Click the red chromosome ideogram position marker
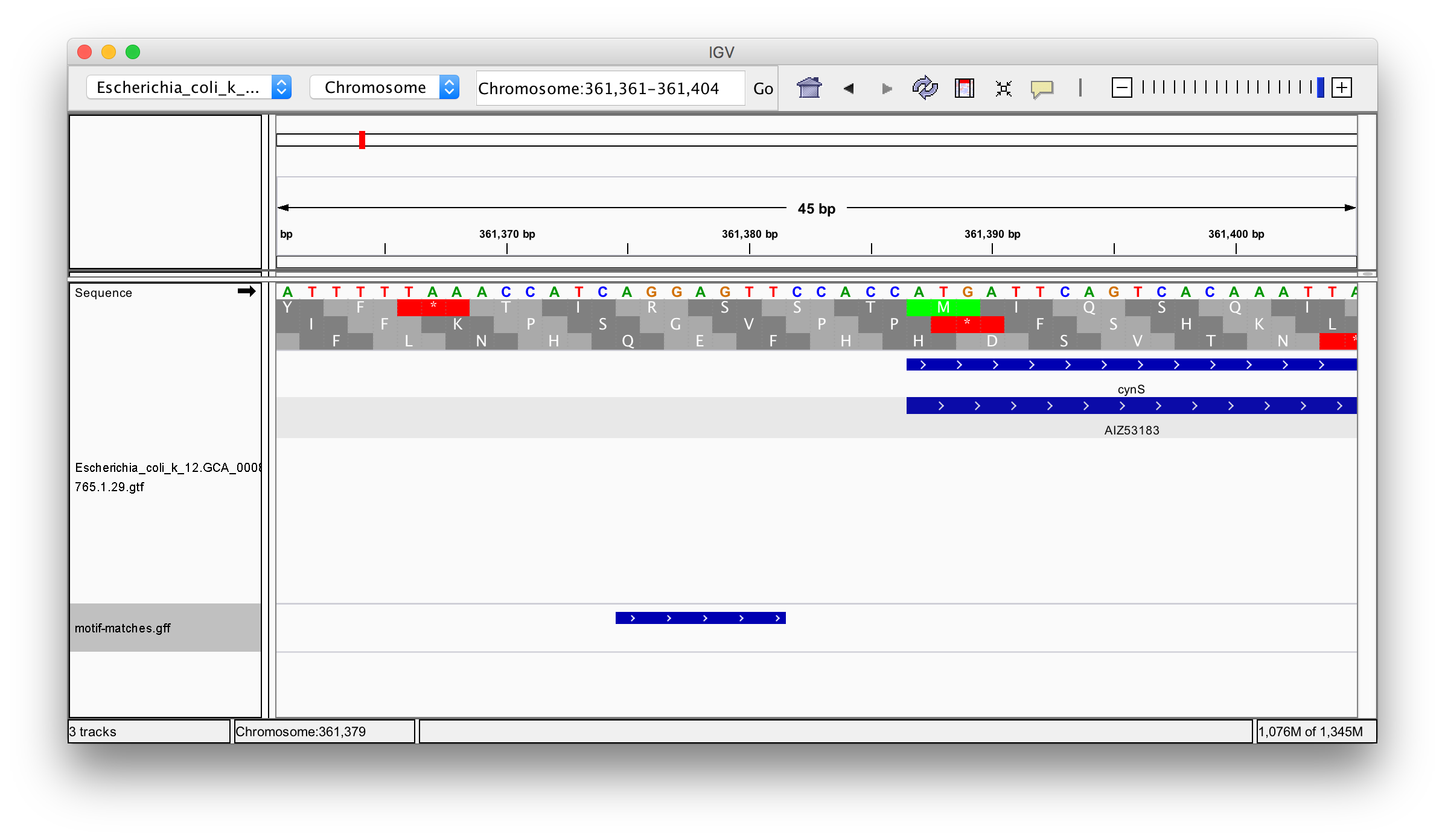The width and height of the screenshot is (1445, 840). pyautogui.click(x=362, y=140)
